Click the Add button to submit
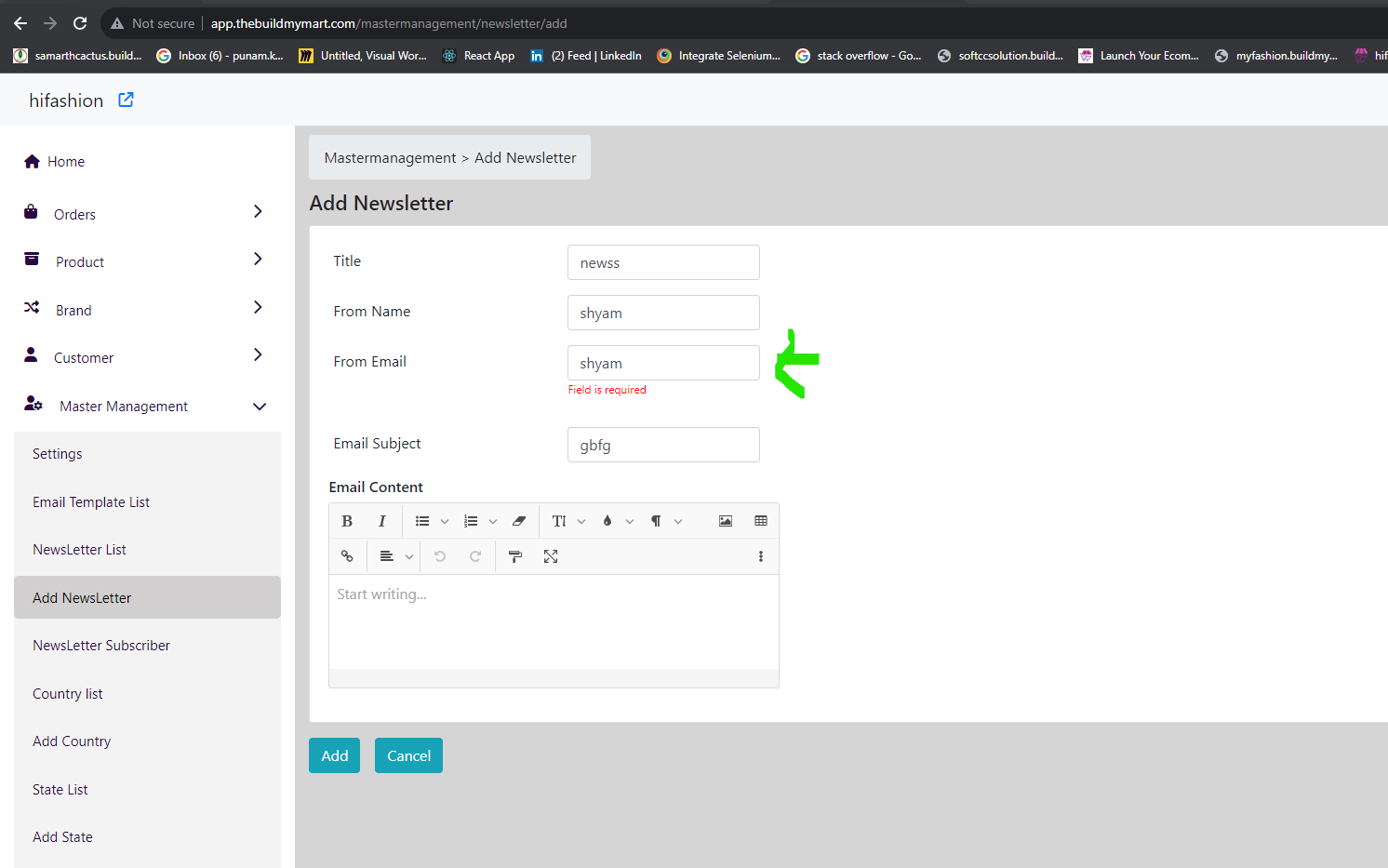1388x868 pixels. tap(334, 755)
